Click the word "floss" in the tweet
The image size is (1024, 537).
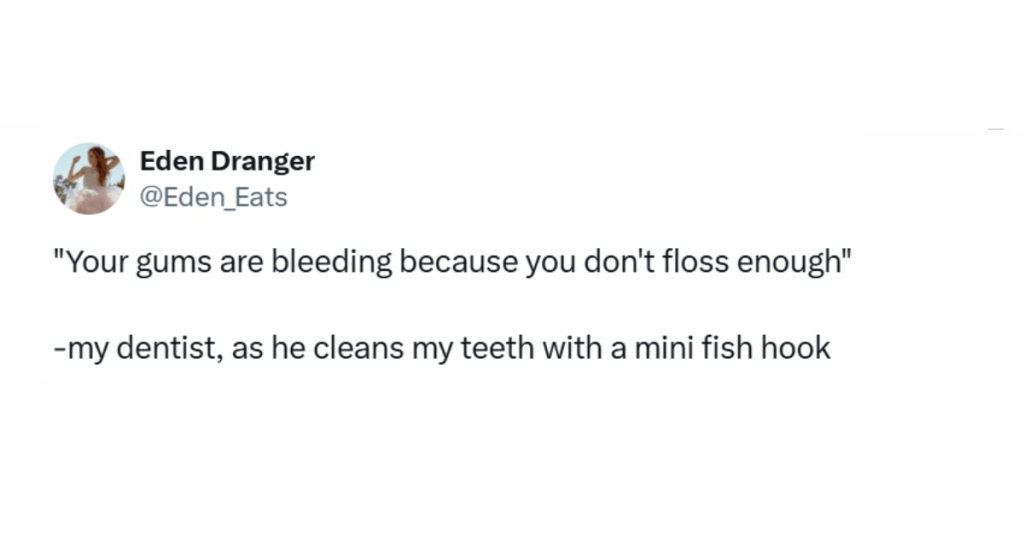pos(700,265)
